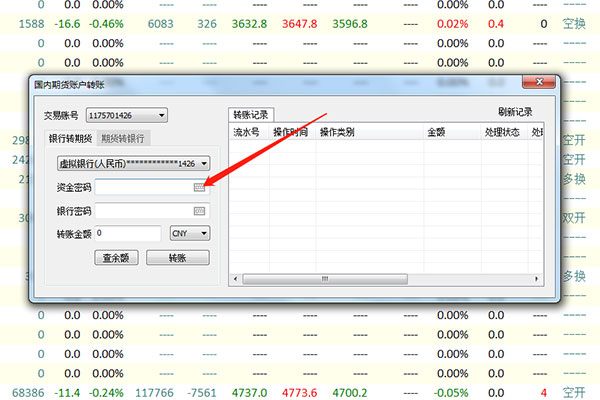This screenshot has width=600, height=400.
Task: Click red price 3647.8 in quote table
Action: coord(300,24)
